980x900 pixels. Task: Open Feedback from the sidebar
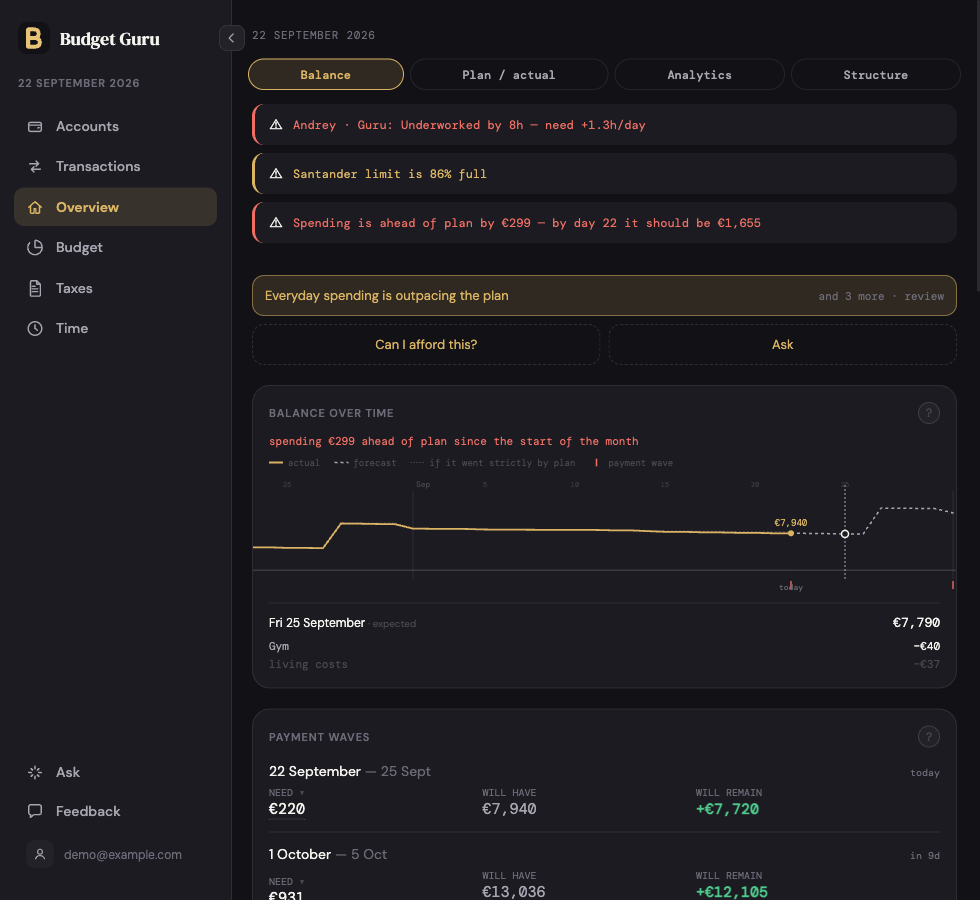tap(116, 811)
